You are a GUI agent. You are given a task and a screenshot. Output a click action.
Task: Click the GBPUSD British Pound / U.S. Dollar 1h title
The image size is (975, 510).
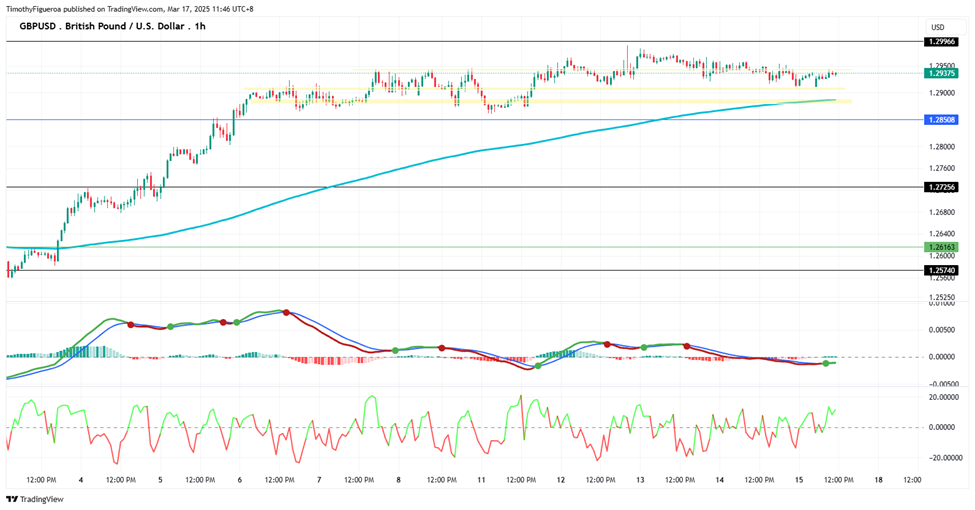[113, 26]
